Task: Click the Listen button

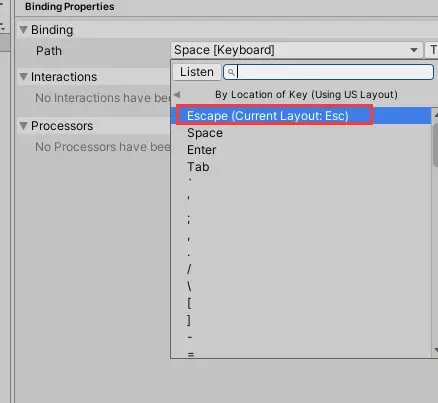Action: [197, 72]
